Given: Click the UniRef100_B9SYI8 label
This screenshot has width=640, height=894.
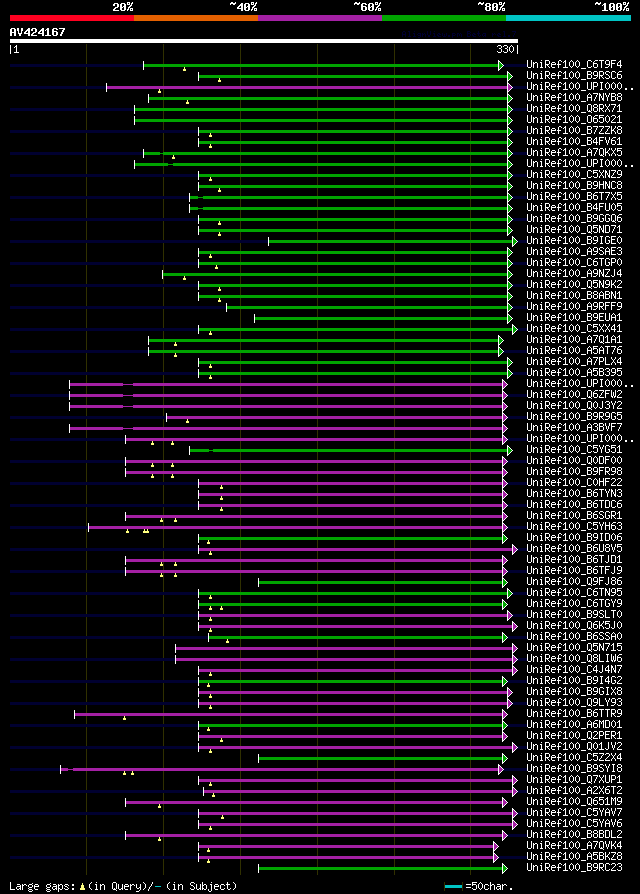Looking at the screenshot, I should pos(574,769).
